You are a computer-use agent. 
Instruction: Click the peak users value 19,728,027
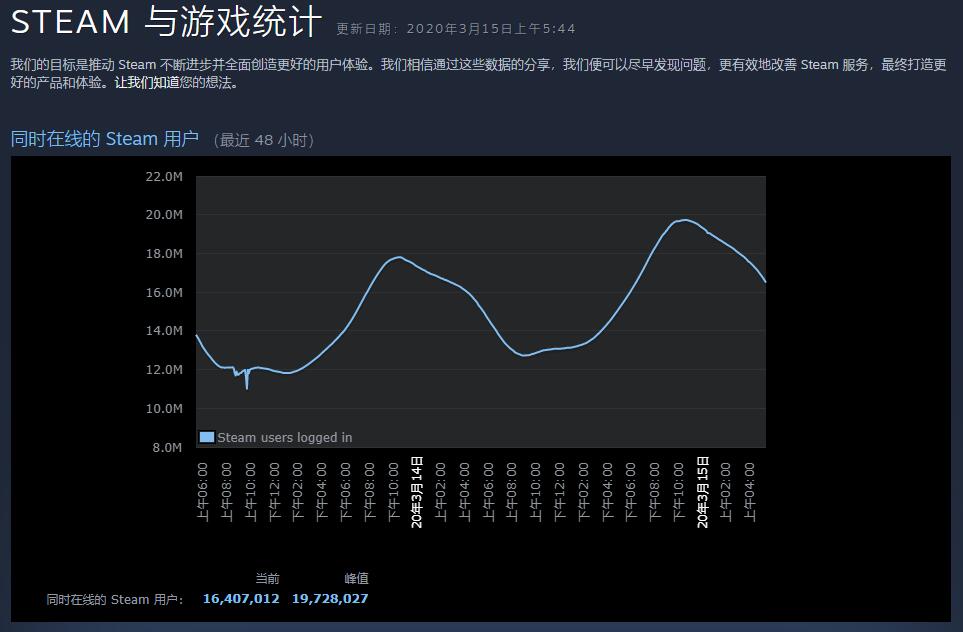point(330,598)
